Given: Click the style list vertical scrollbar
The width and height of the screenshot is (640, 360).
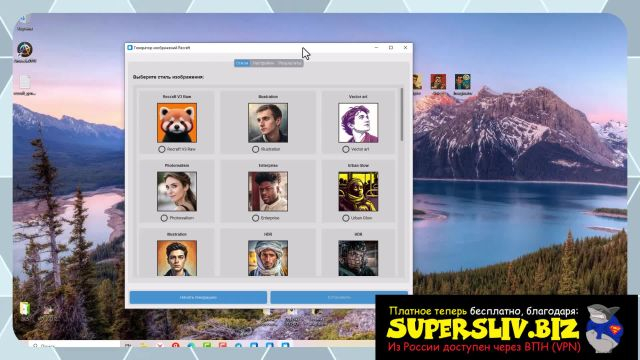Looking at the screenshot, I should tap(402, 115).
